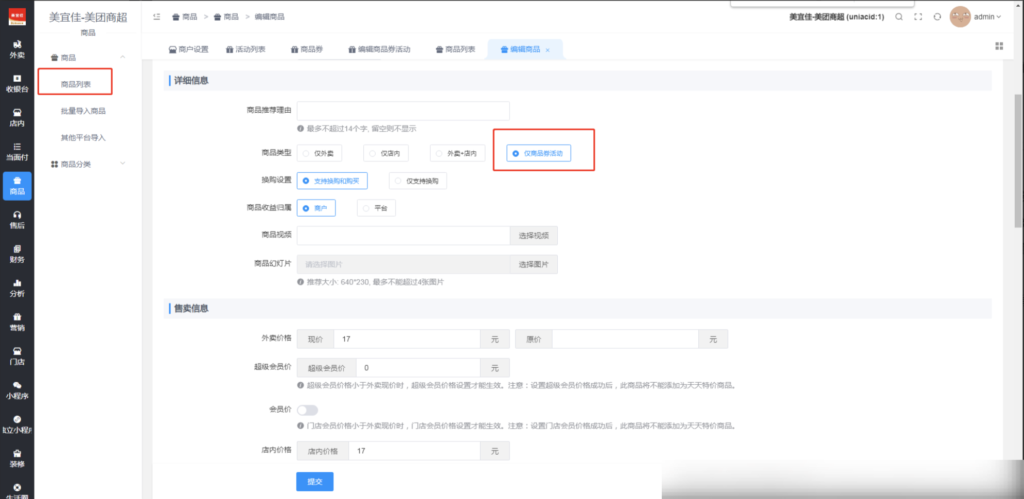Screen dimensions: 1024x499
Task: Open the 生活圈 sidebar section
Action: 17,491
